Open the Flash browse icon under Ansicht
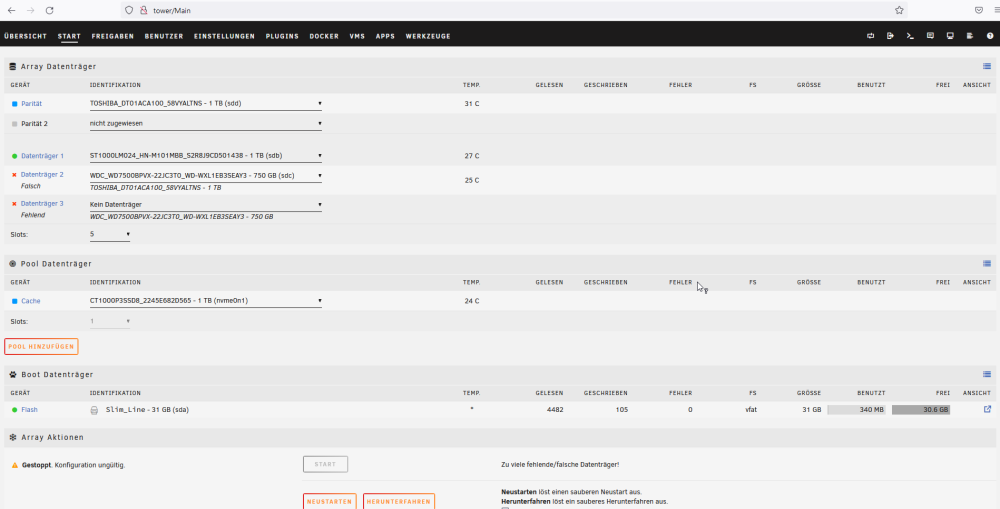Viewport: 1000px width, 509px height. pos(987,409)
